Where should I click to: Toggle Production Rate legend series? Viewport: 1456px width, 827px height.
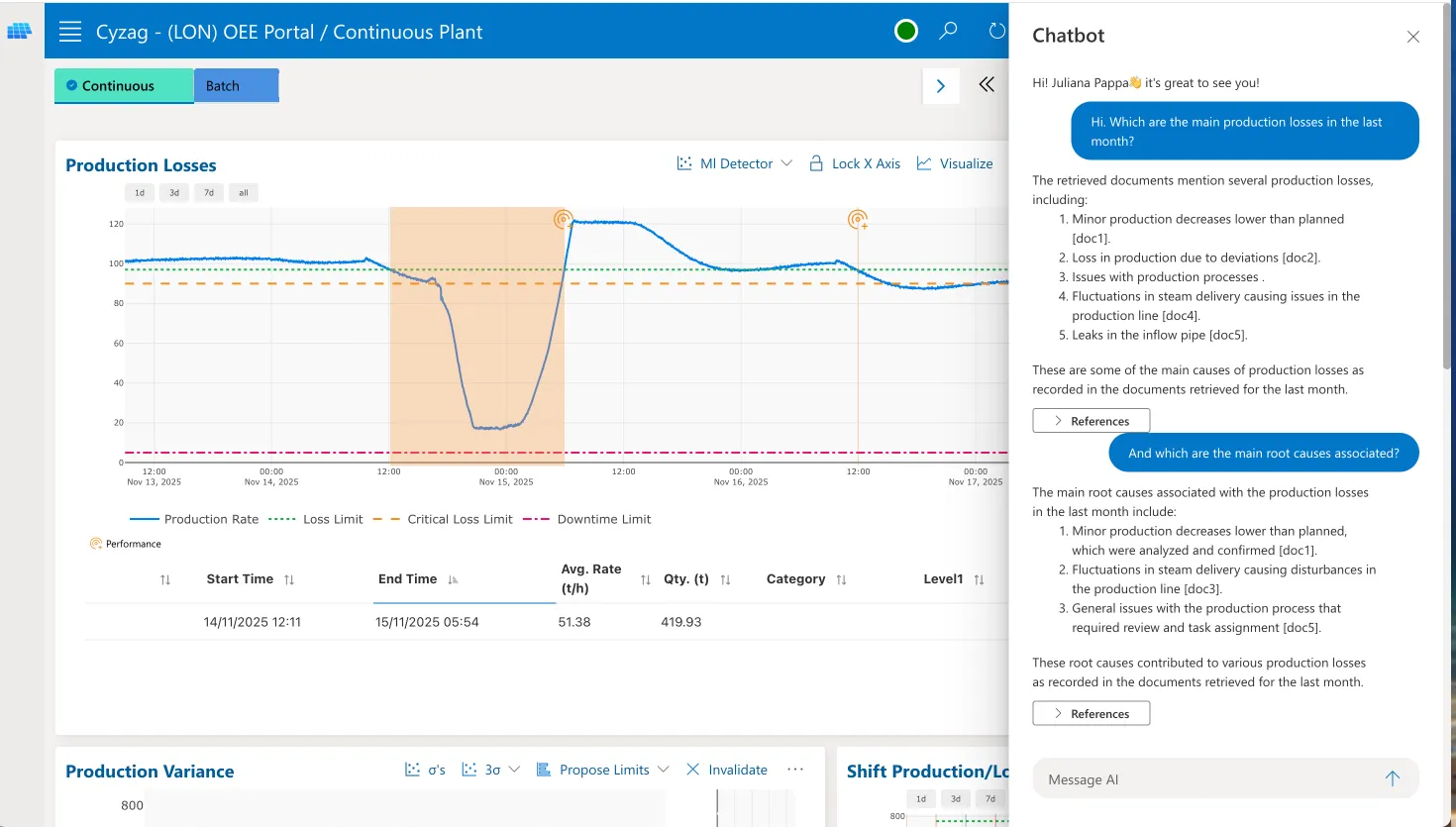coord(194,519)
